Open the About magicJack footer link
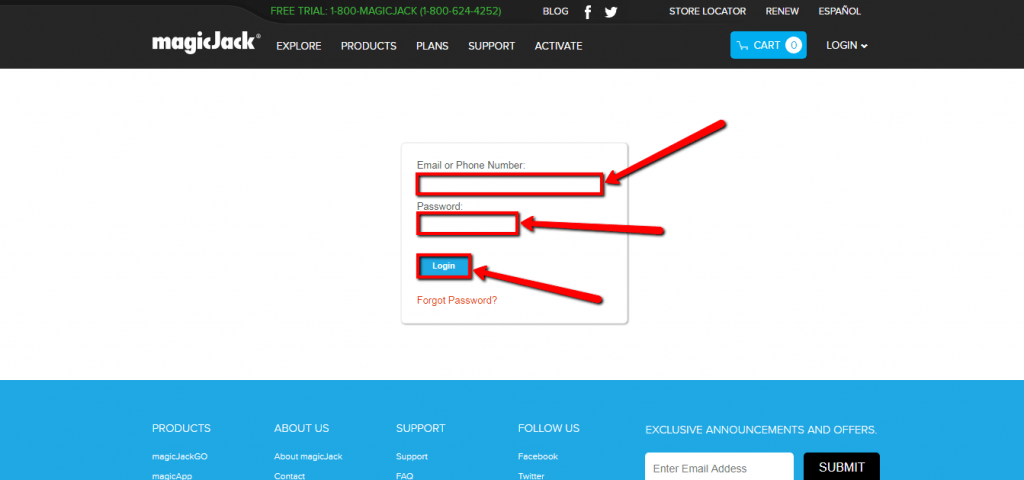The image size is (1024, 480). click(x=308, y=456)
